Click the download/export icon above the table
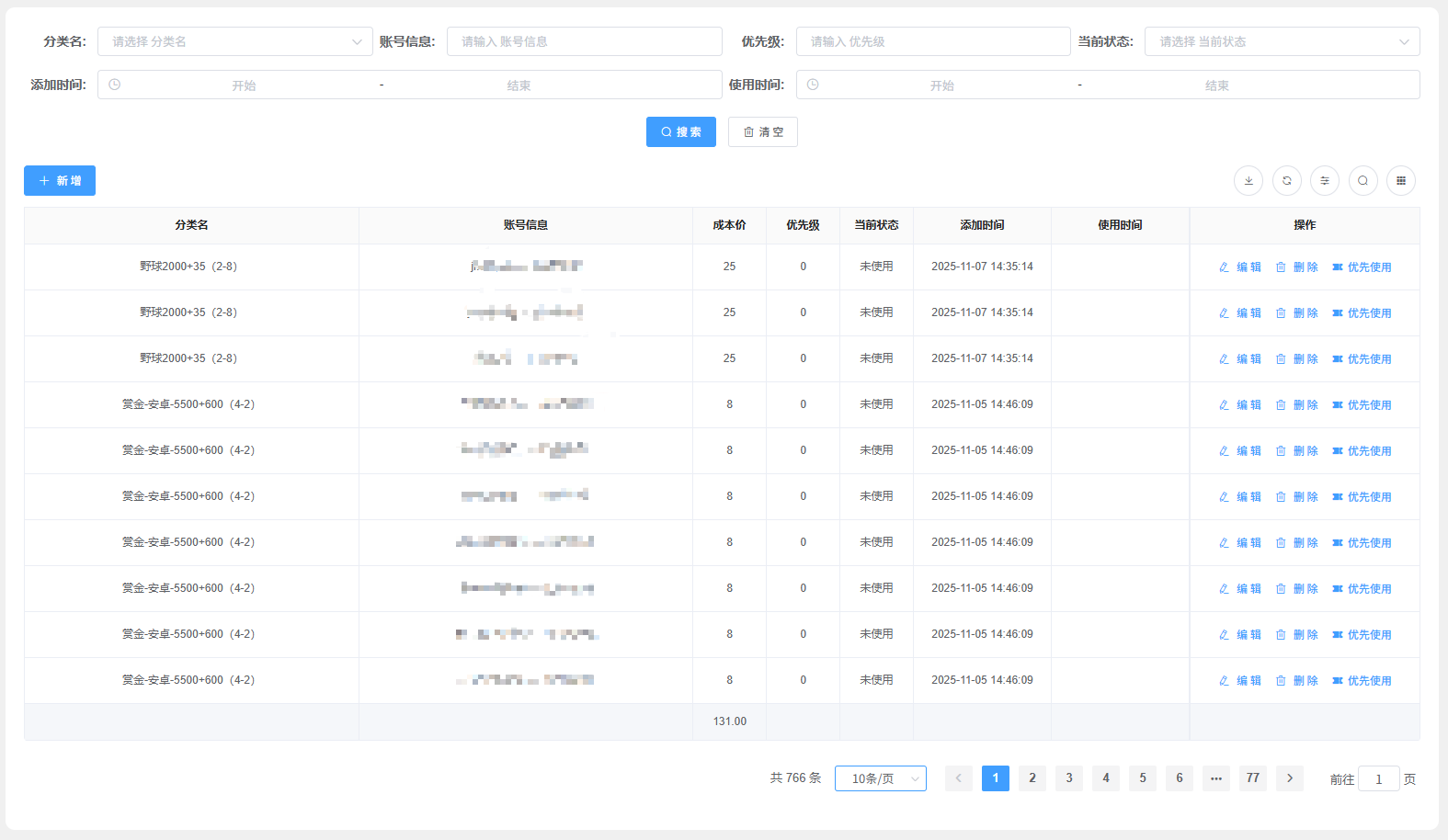Screen dimensions: 1448x840 click(x=1248, y=181)
